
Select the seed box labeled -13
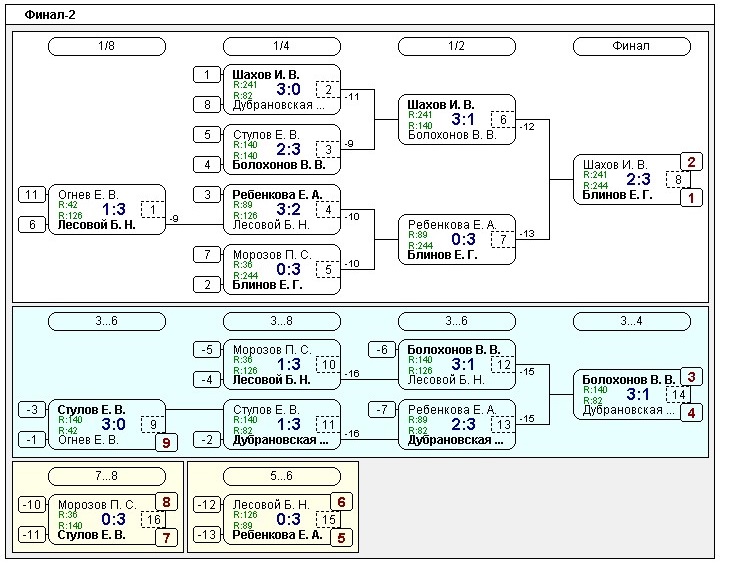click(x=206, y=535)
